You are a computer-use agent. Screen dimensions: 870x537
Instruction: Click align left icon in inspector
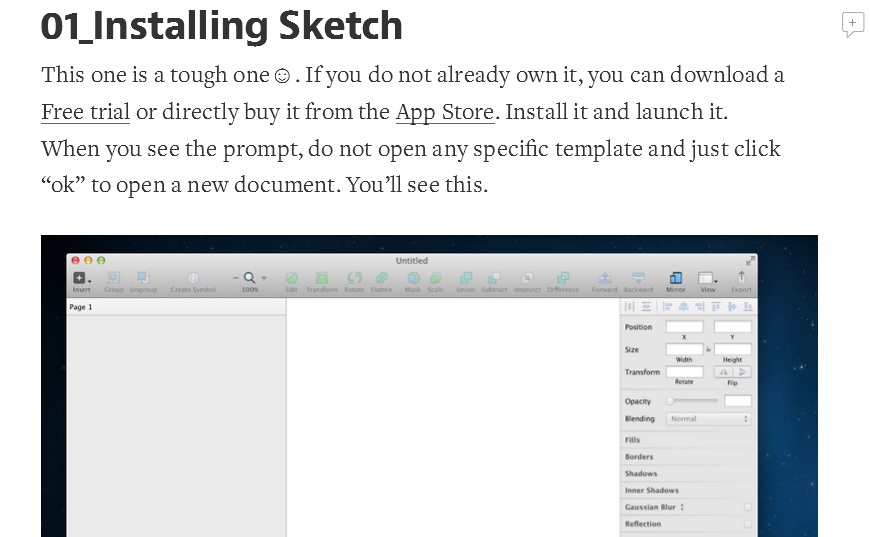667,307
